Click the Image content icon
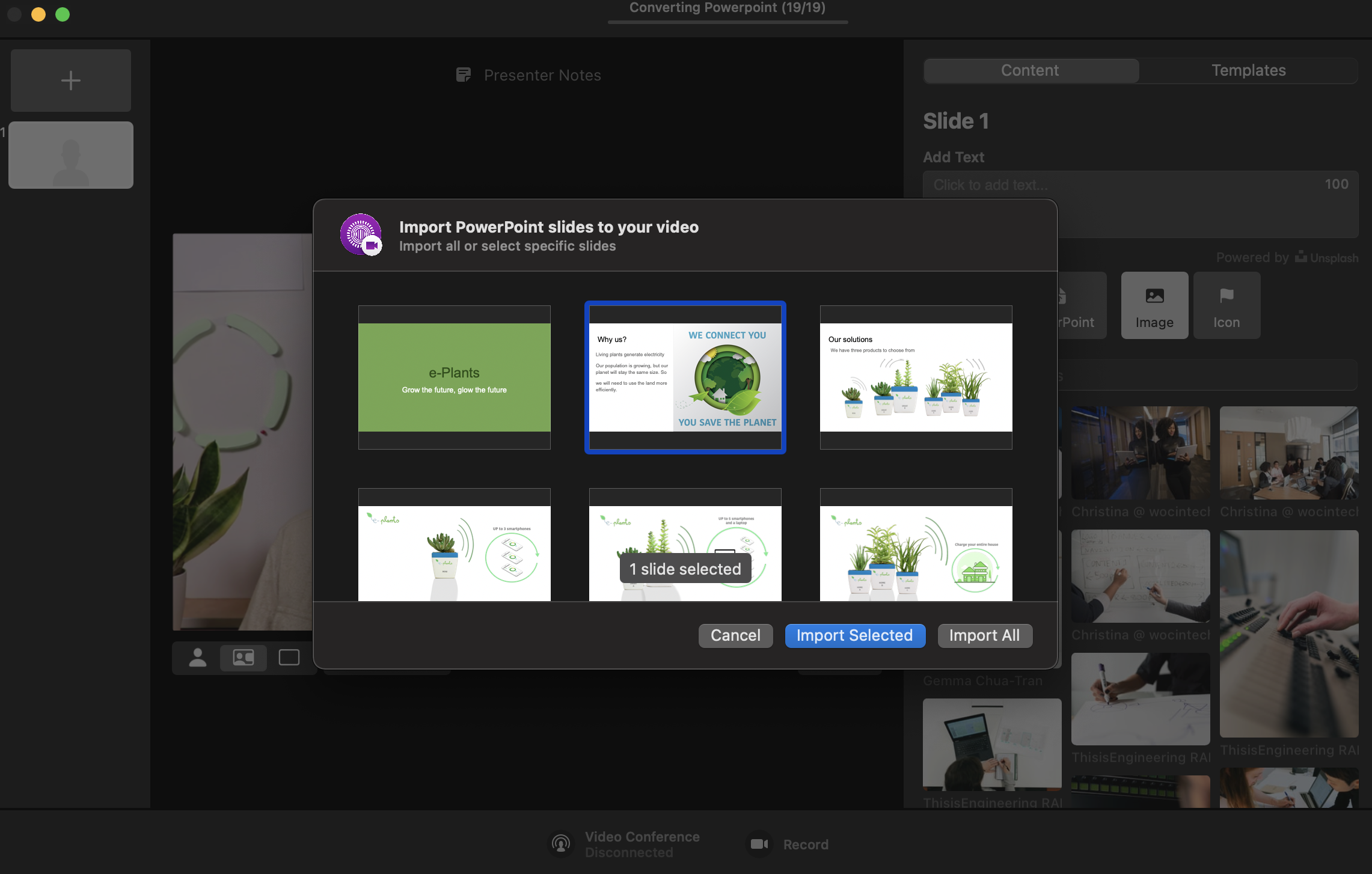The width and height of the screenshot is (1372, 874). click(x=1154, y=305)
